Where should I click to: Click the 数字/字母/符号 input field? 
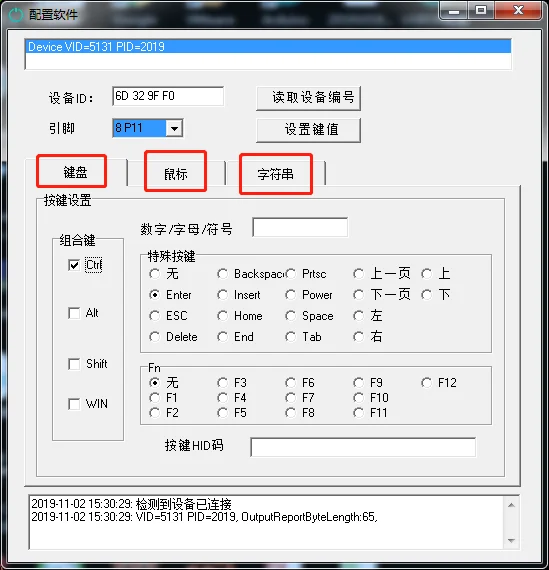point(300,228)
